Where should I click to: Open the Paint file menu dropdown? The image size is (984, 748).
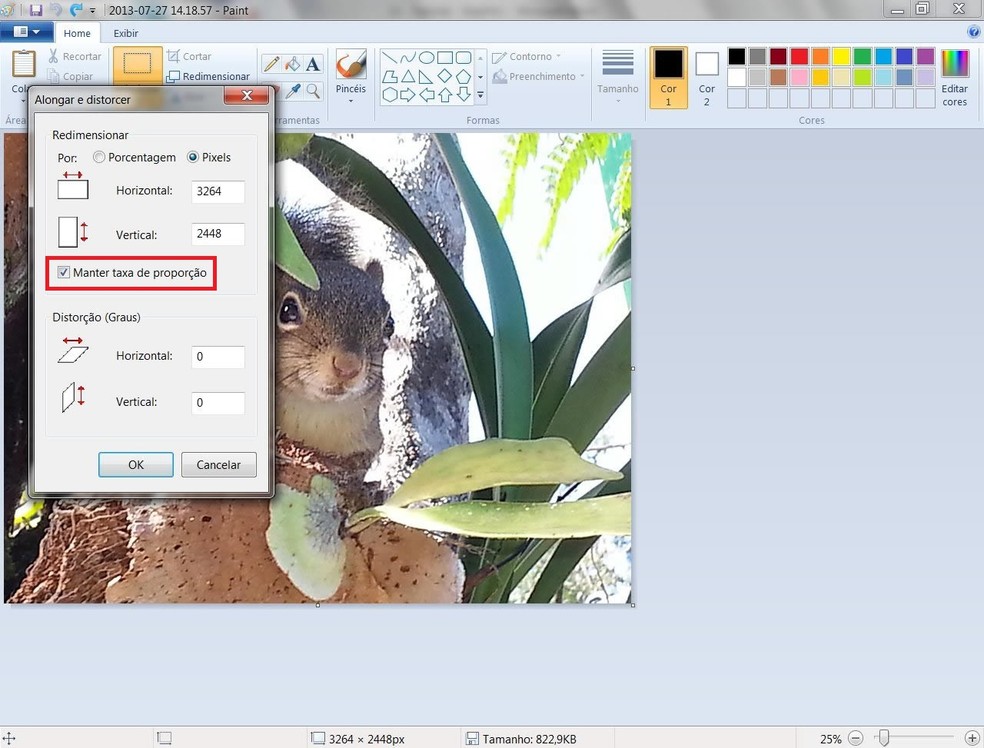26,32
